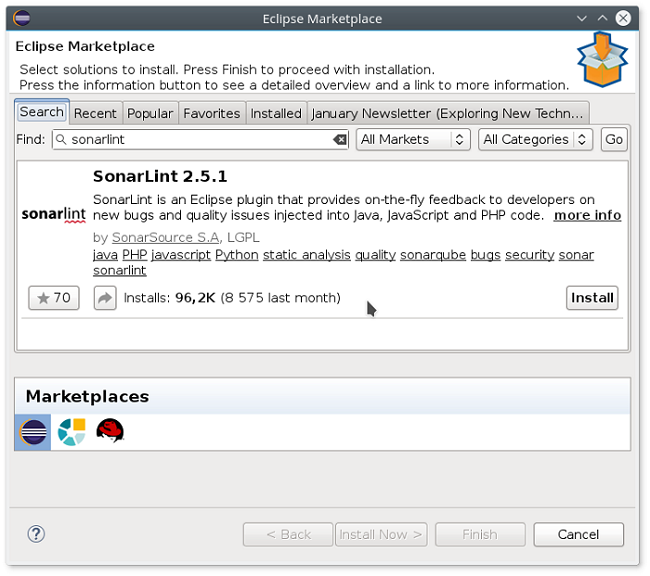This screenshot has height=576, width=650.
Task: Select the Obeo marketplace icon
Action: (72, 432)
